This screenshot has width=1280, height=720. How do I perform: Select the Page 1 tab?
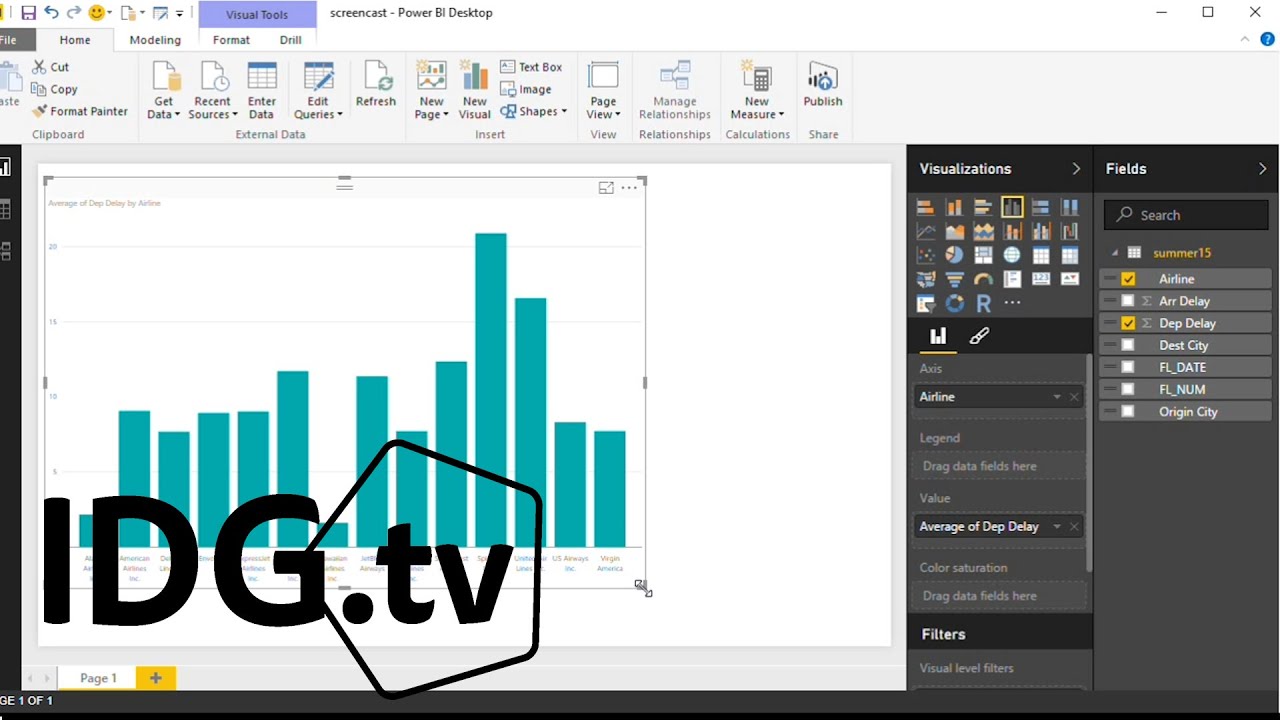98,678
